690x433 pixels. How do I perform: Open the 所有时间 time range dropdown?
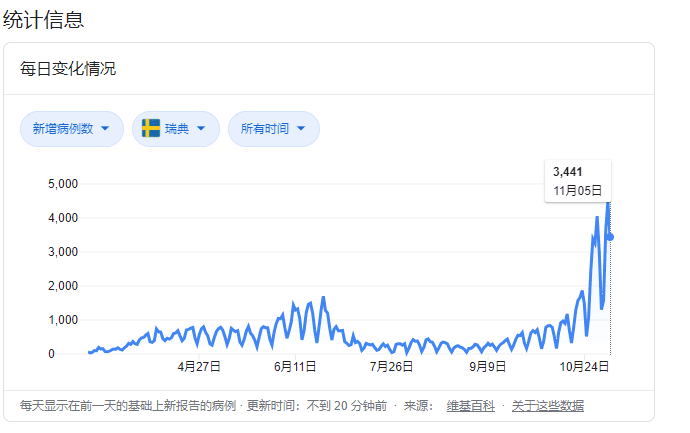click(x=273, y=128)
